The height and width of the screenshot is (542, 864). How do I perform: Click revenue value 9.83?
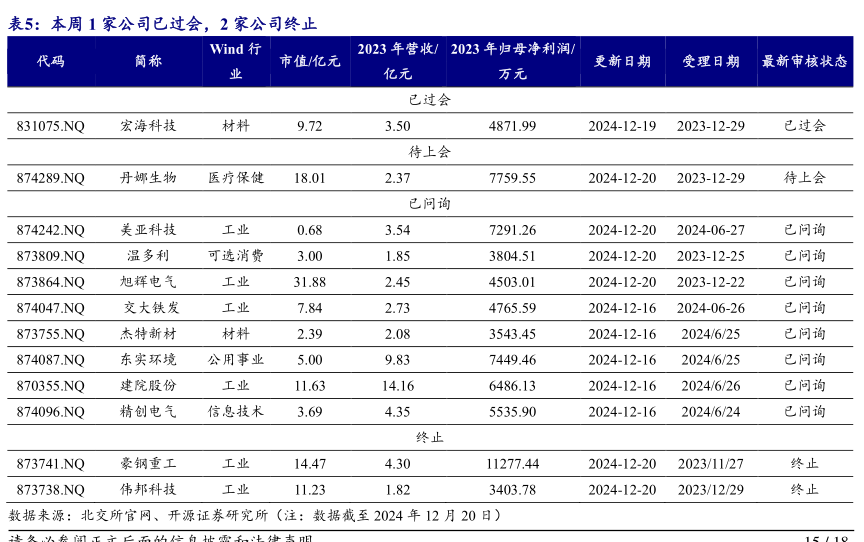(x=398, y=360)
